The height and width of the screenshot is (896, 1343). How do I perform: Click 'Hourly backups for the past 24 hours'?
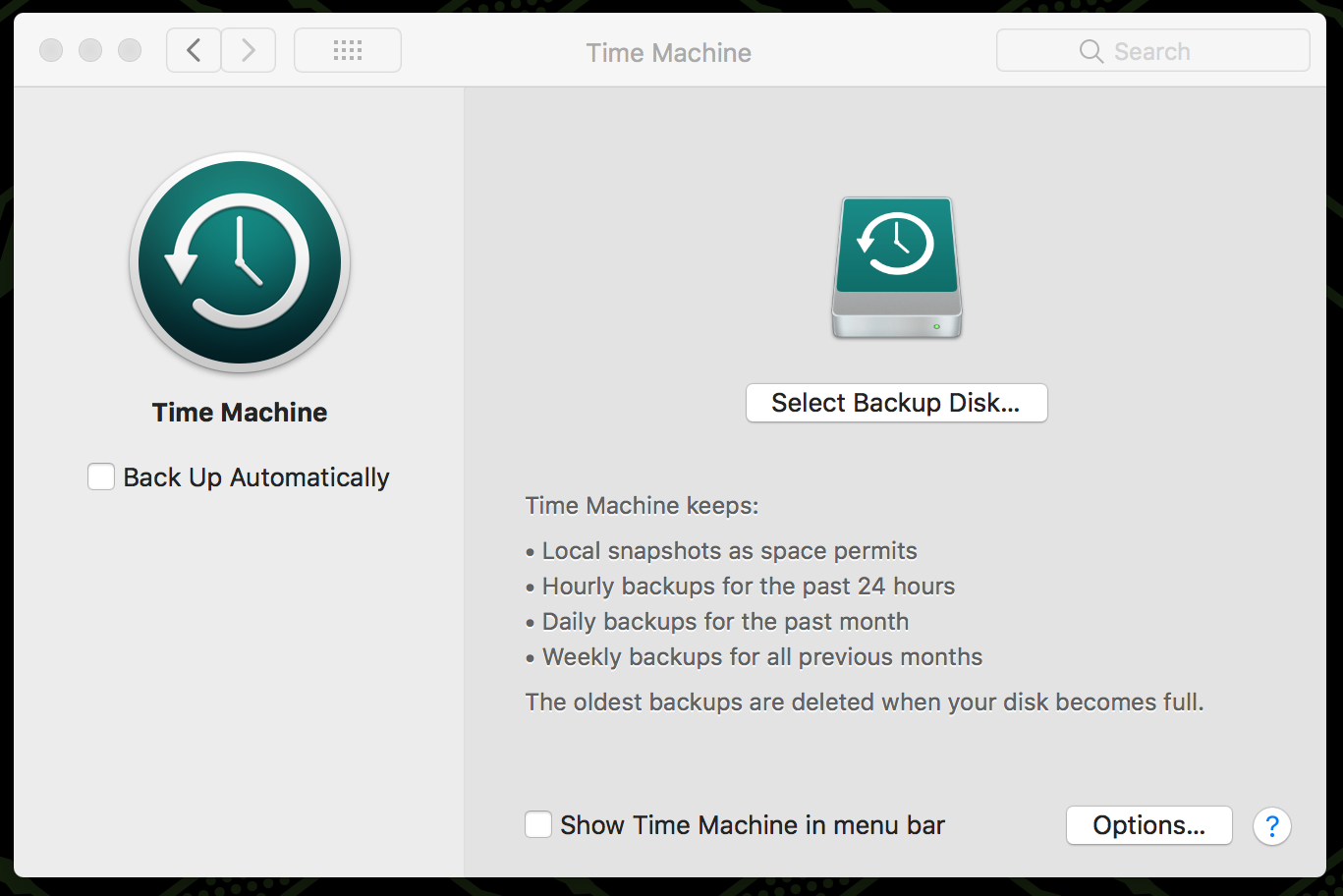[x=749, y=587]
